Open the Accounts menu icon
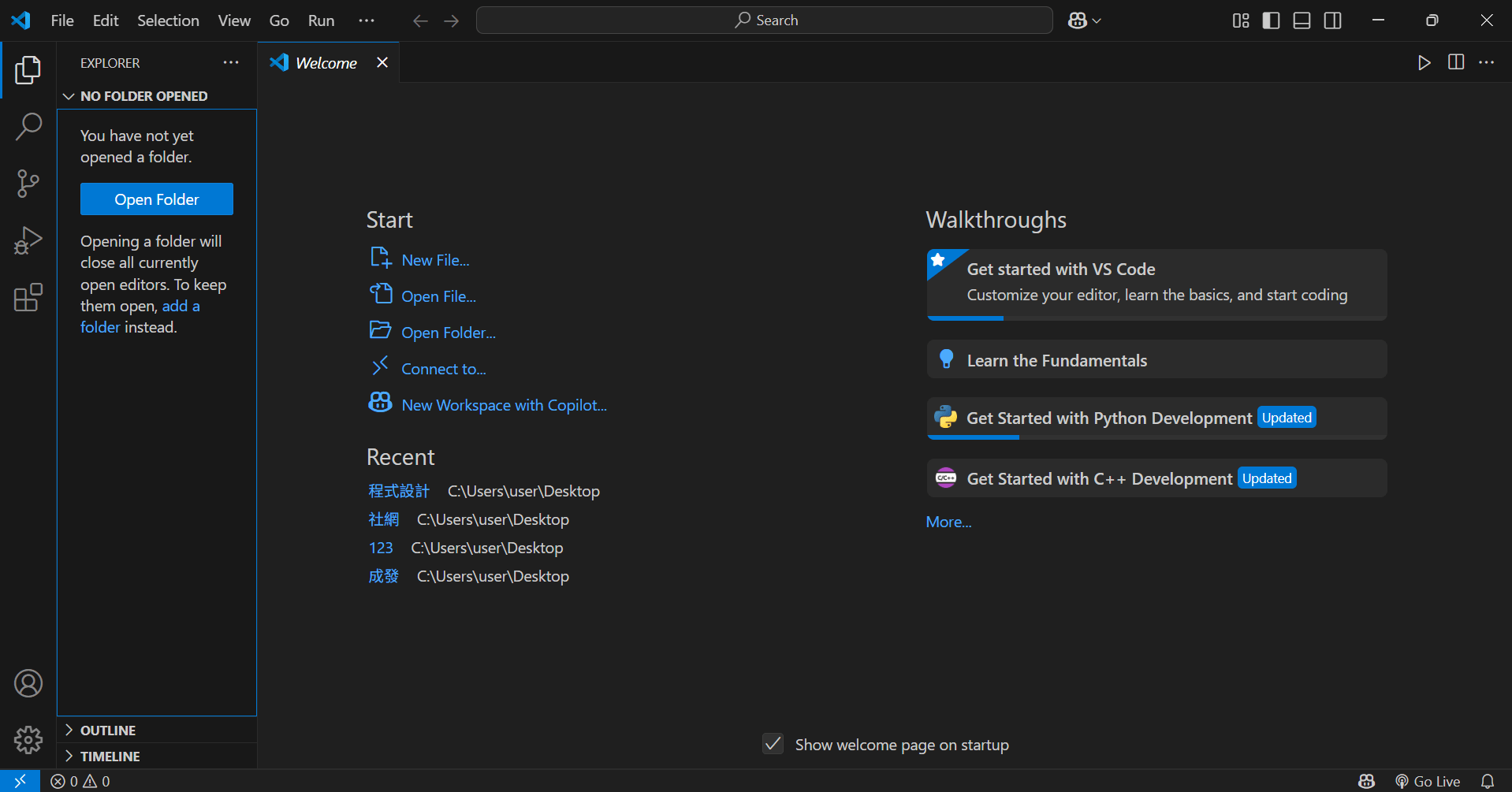The image size is (1512, 792). click(x=28, y=683)
